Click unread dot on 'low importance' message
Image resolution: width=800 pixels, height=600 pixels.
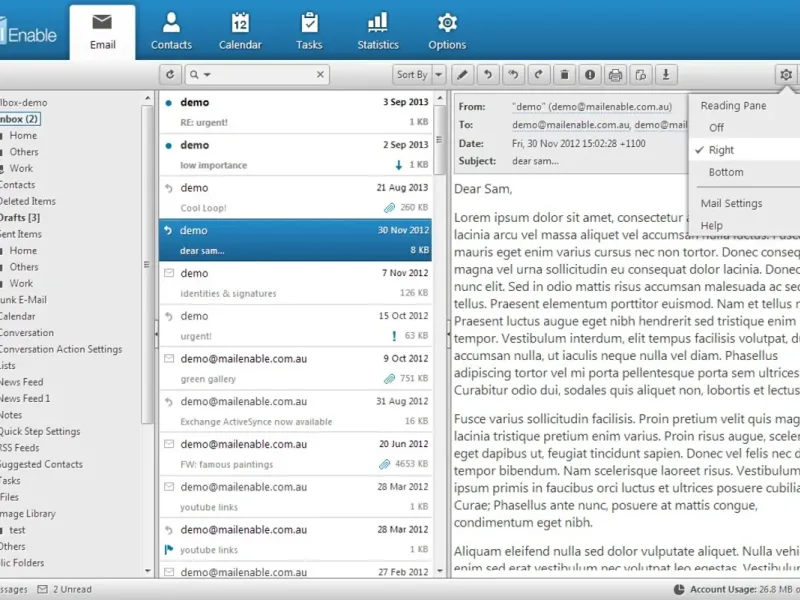tap(168, 145)
